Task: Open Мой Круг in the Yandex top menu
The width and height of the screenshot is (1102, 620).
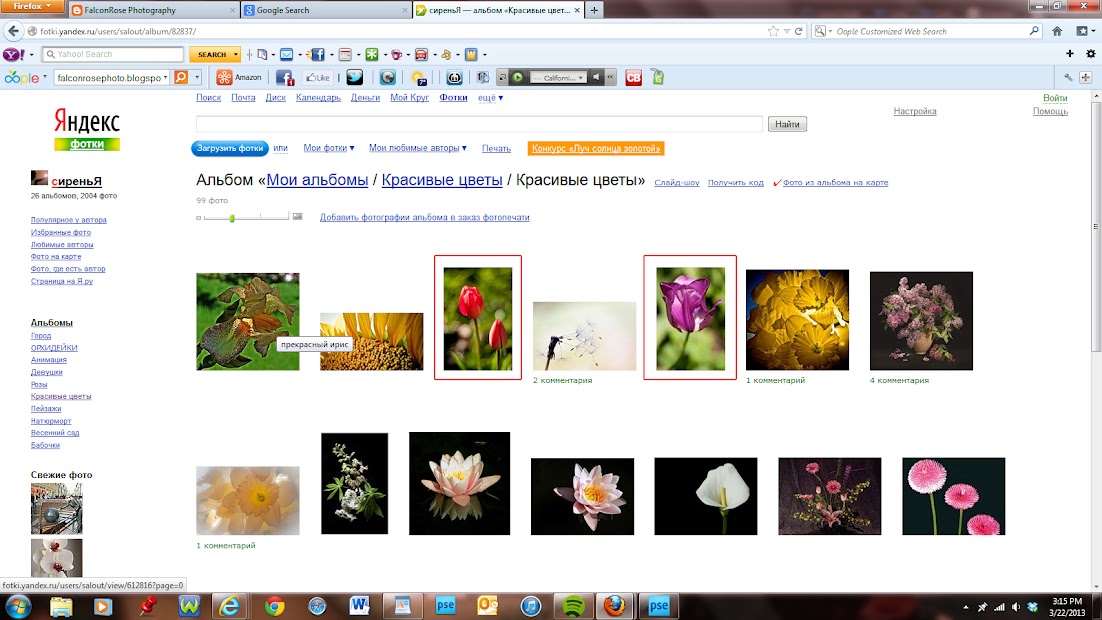Action: [x=410, y=98]
